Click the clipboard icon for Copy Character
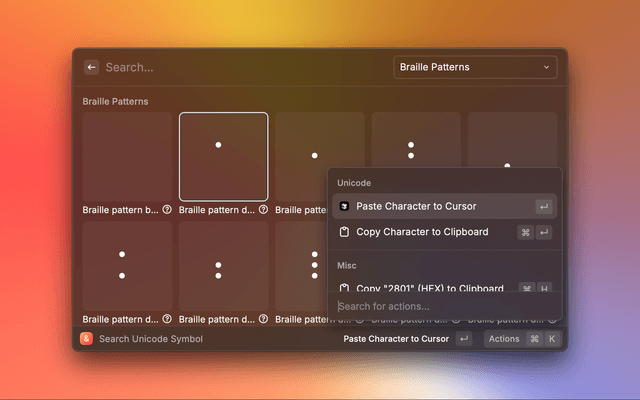Screen dimensions: 640x400 (x=344, y=232)
